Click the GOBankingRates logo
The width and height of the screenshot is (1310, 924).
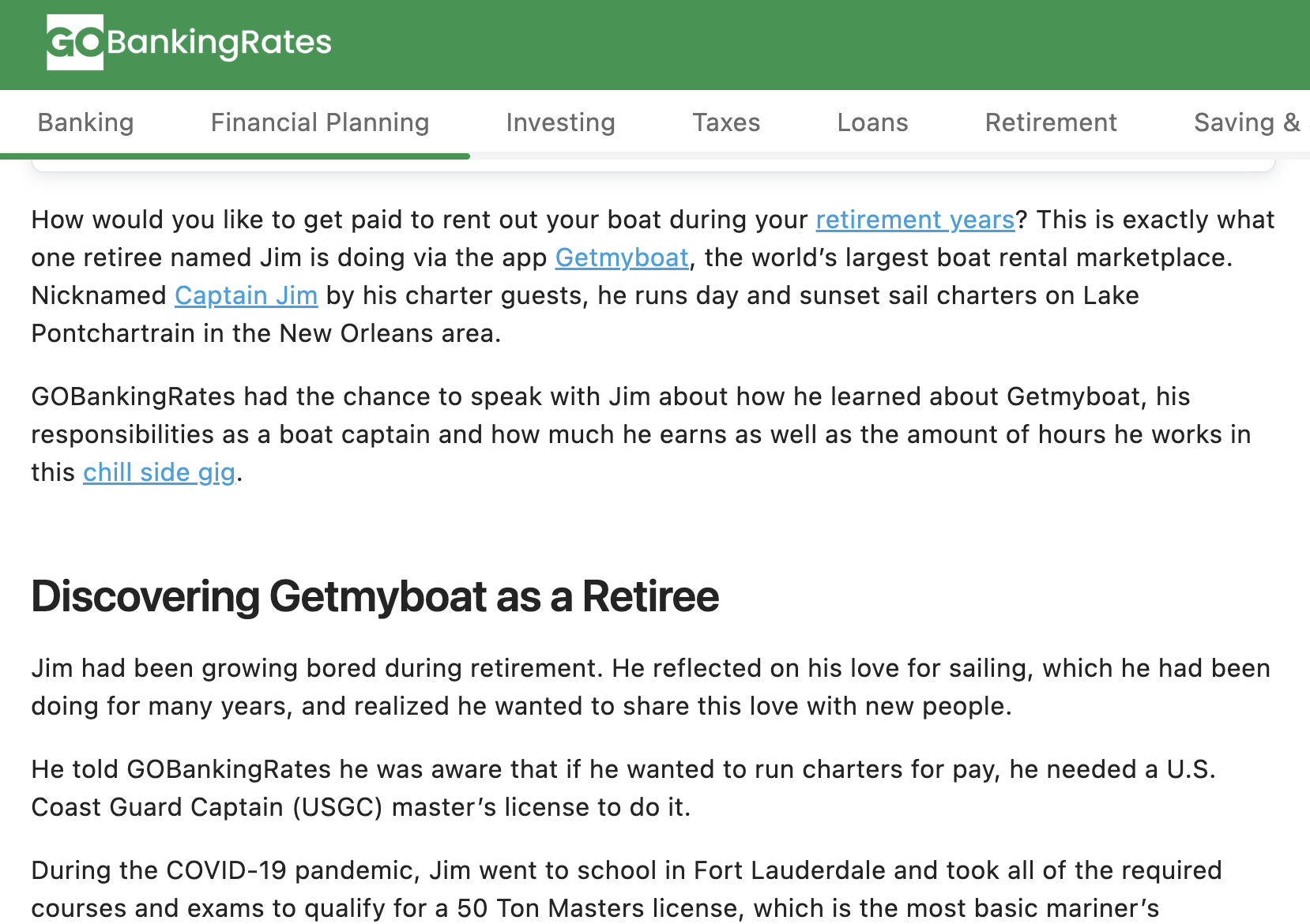coord(189,43)
